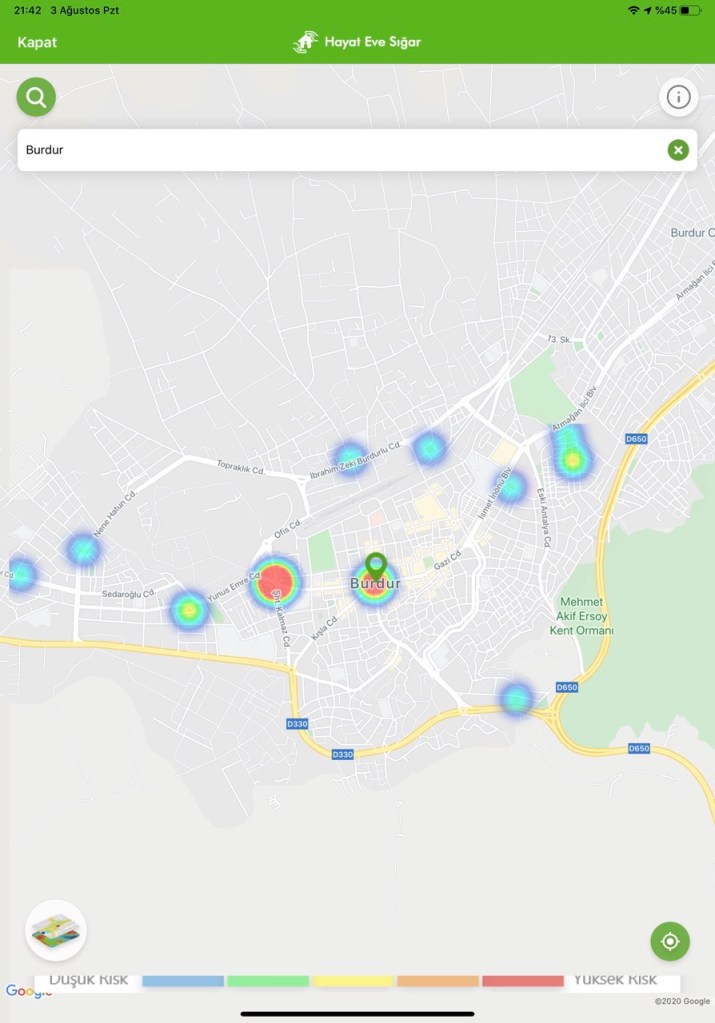Open the Google logo link

pyautogui.click(x=29, y=991)
